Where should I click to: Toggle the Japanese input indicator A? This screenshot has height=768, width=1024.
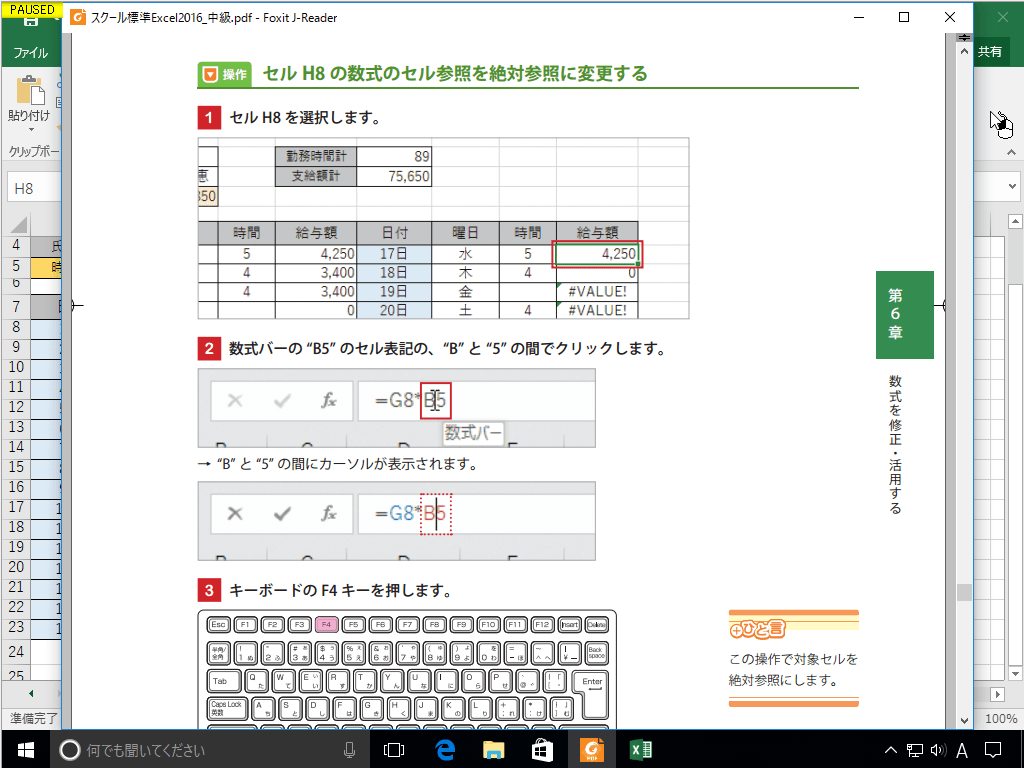click(x=962, y=749)
